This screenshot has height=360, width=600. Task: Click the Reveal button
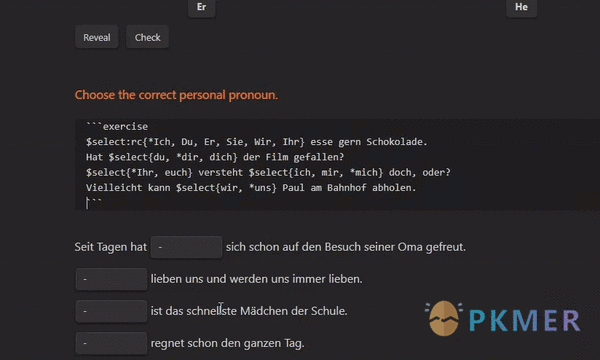click(x=96, y=37)
